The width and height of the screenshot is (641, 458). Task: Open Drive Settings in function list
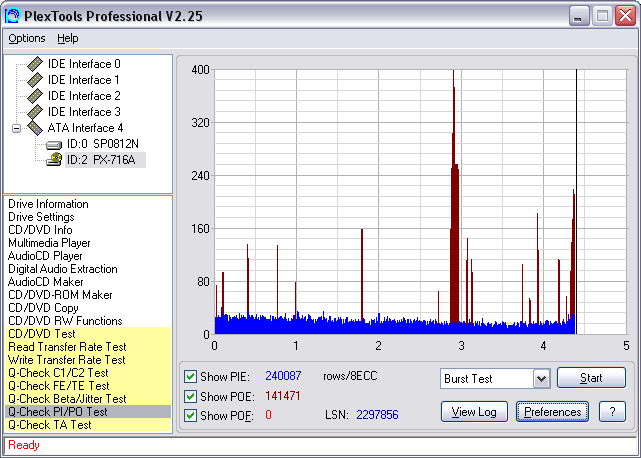coord(41,217)
